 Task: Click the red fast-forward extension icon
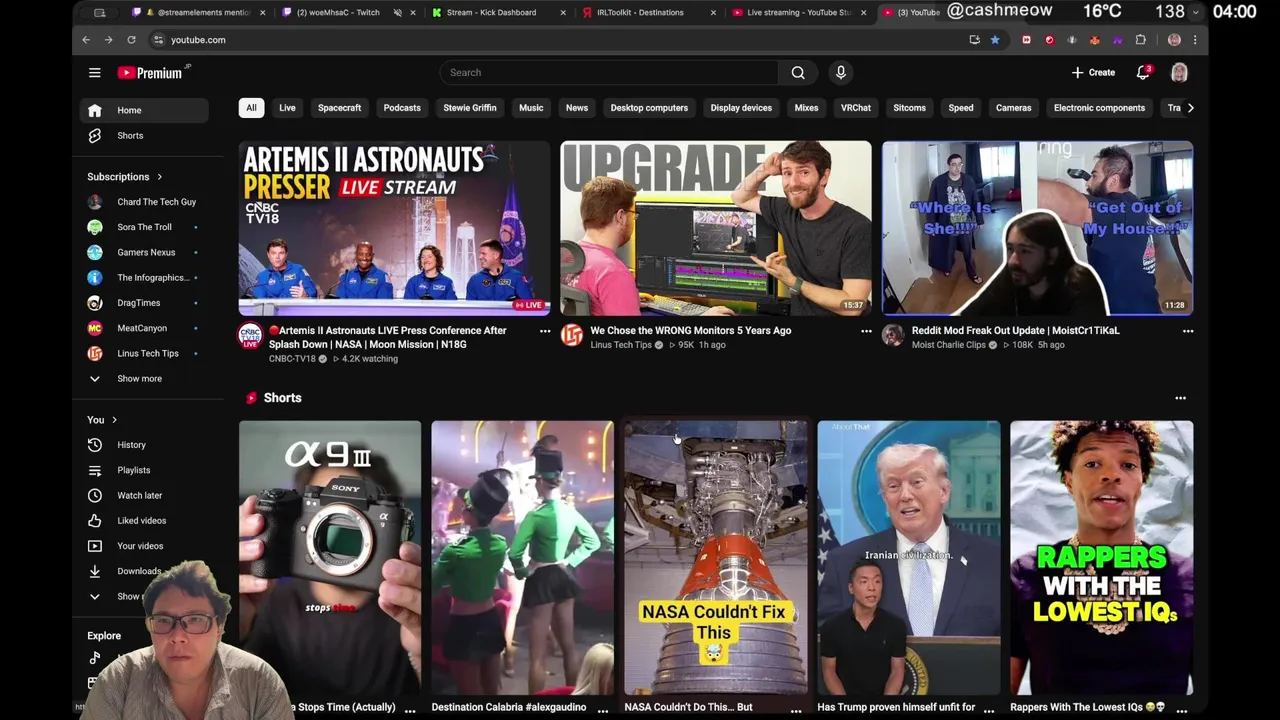click(1026, 40)
